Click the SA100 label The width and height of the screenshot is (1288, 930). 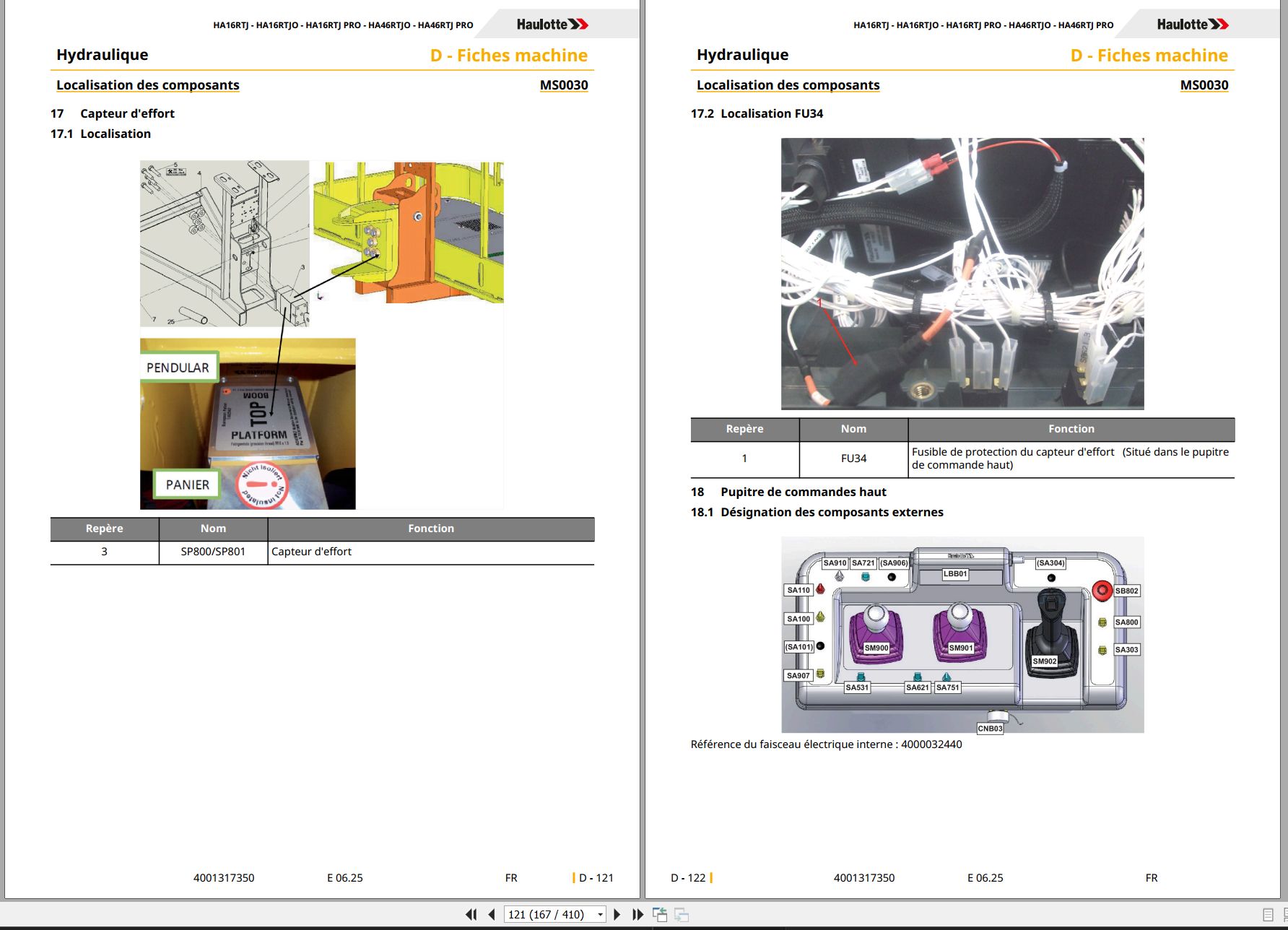799,619
